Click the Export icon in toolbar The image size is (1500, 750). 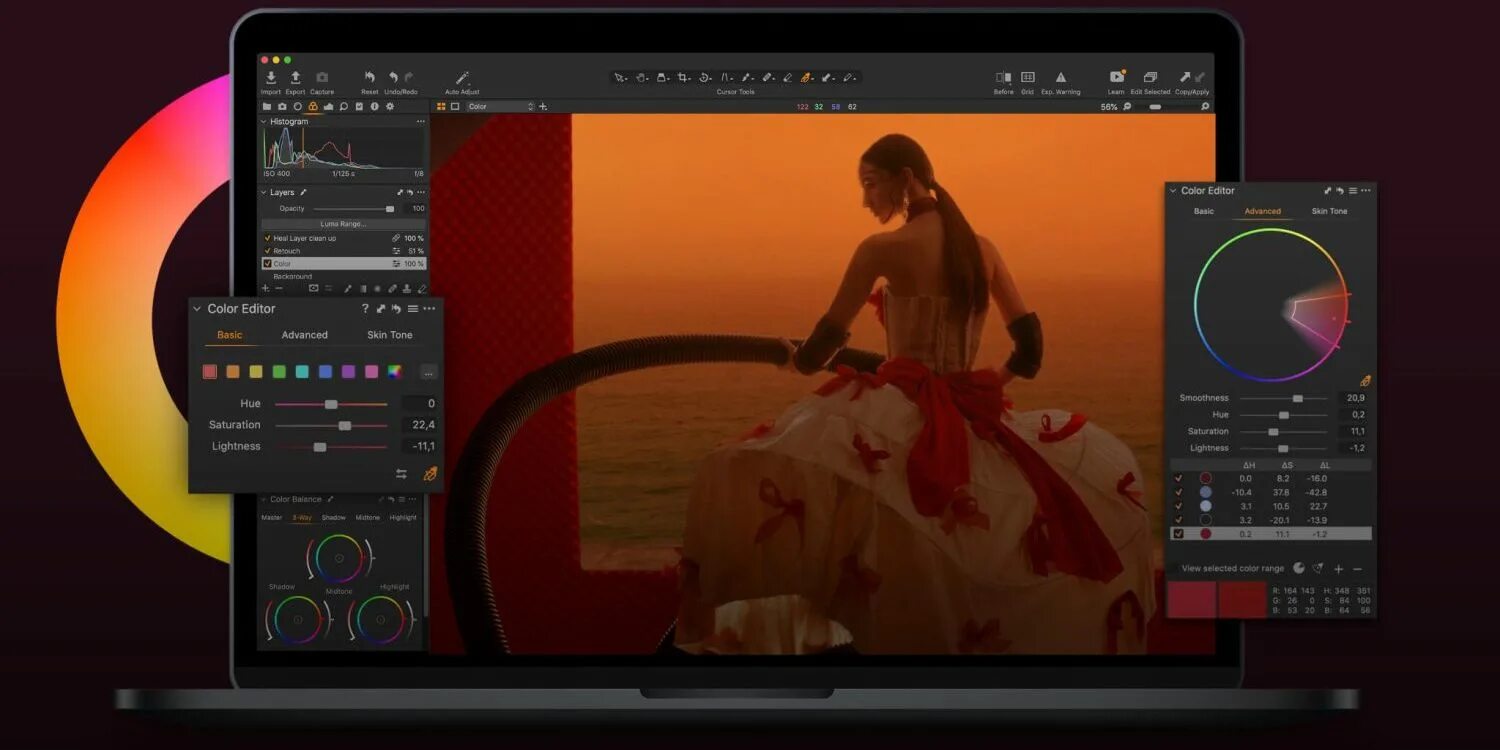pyautogui.click(x=295, y=78)
